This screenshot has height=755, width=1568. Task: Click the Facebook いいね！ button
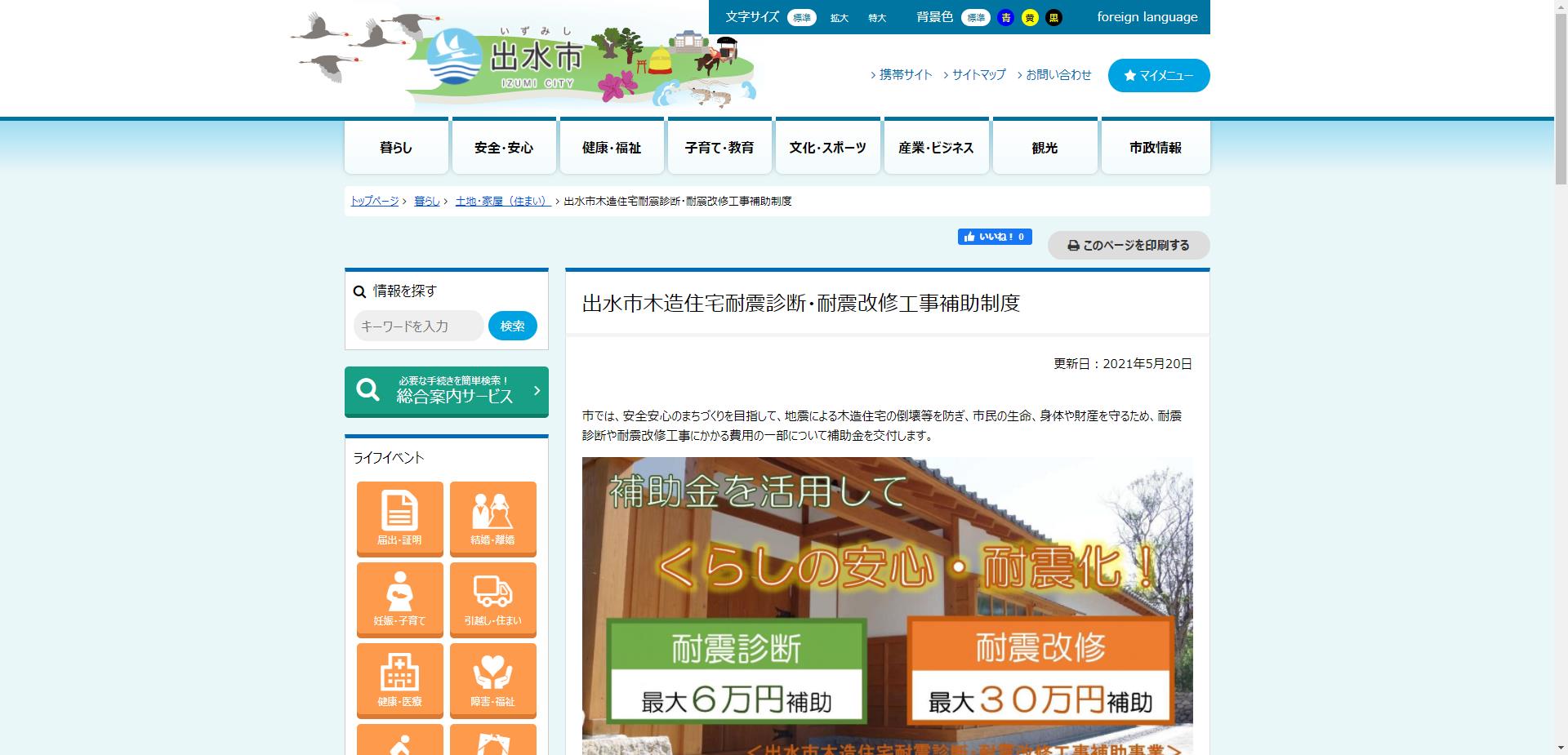(x=995, y=236)
